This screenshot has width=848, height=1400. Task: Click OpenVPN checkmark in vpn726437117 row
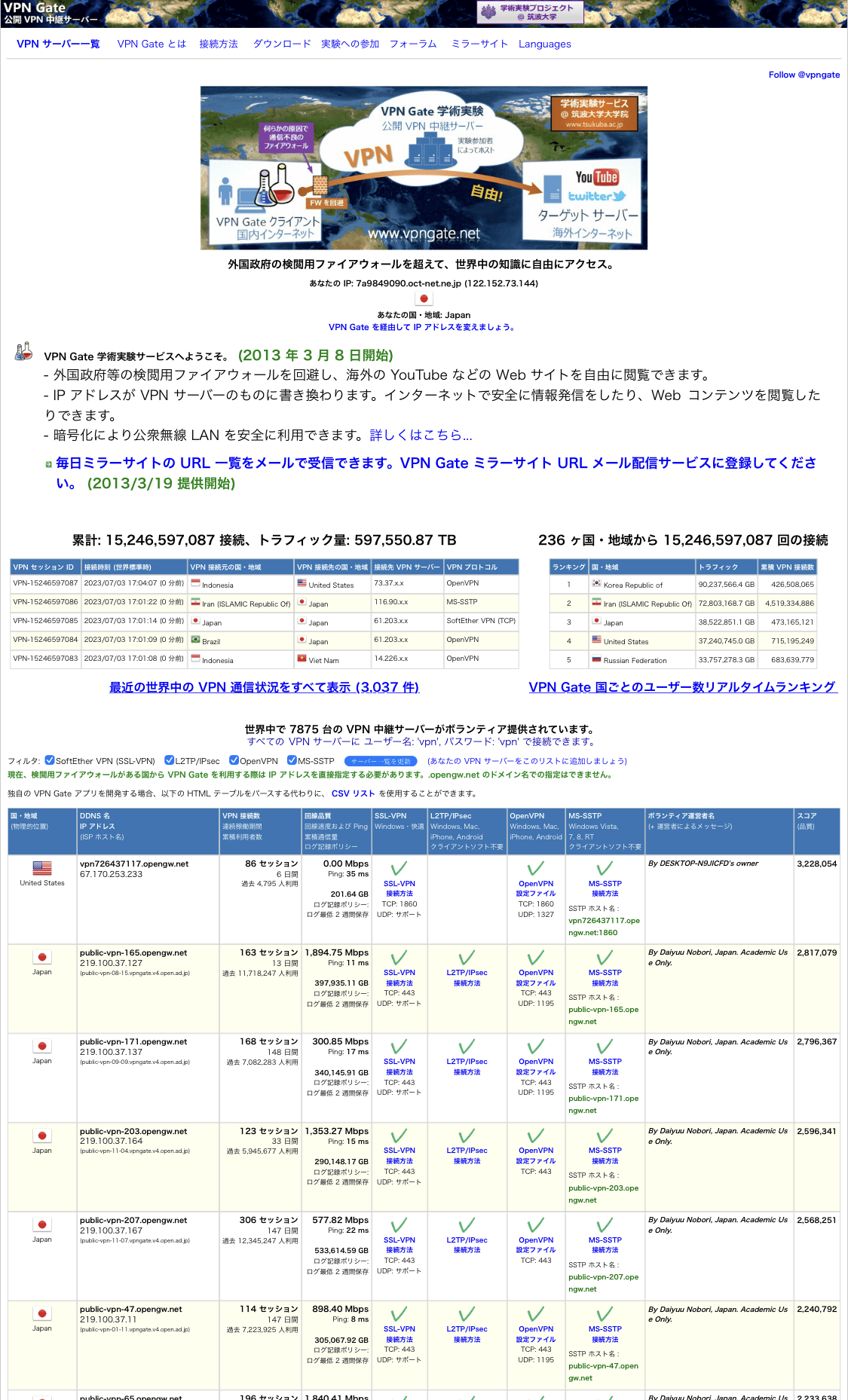(535, 869)
